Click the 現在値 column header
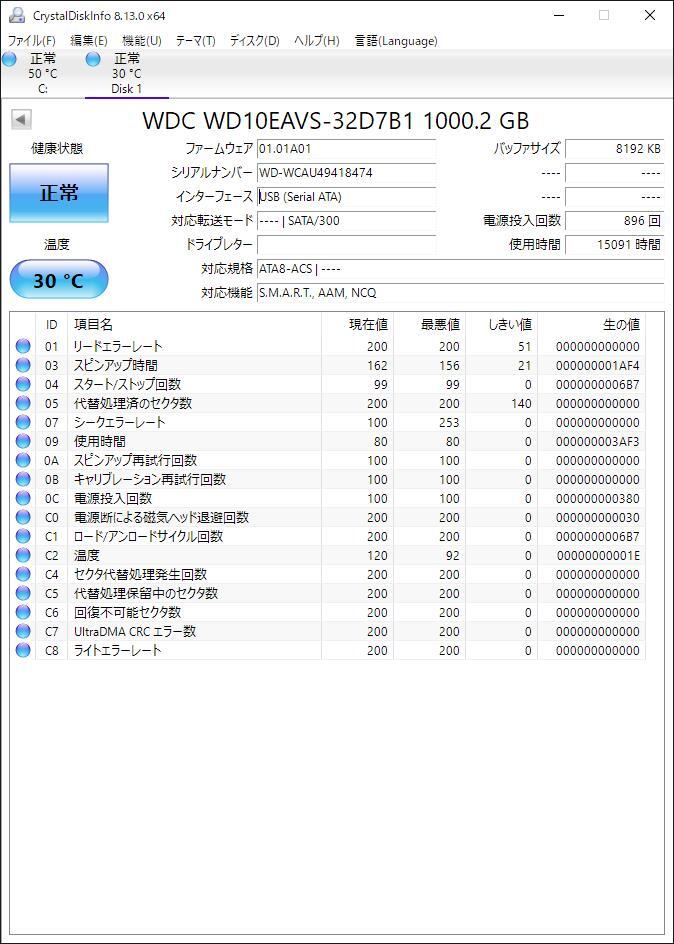Viewport: 674px width, 944px height. (357, 325)
